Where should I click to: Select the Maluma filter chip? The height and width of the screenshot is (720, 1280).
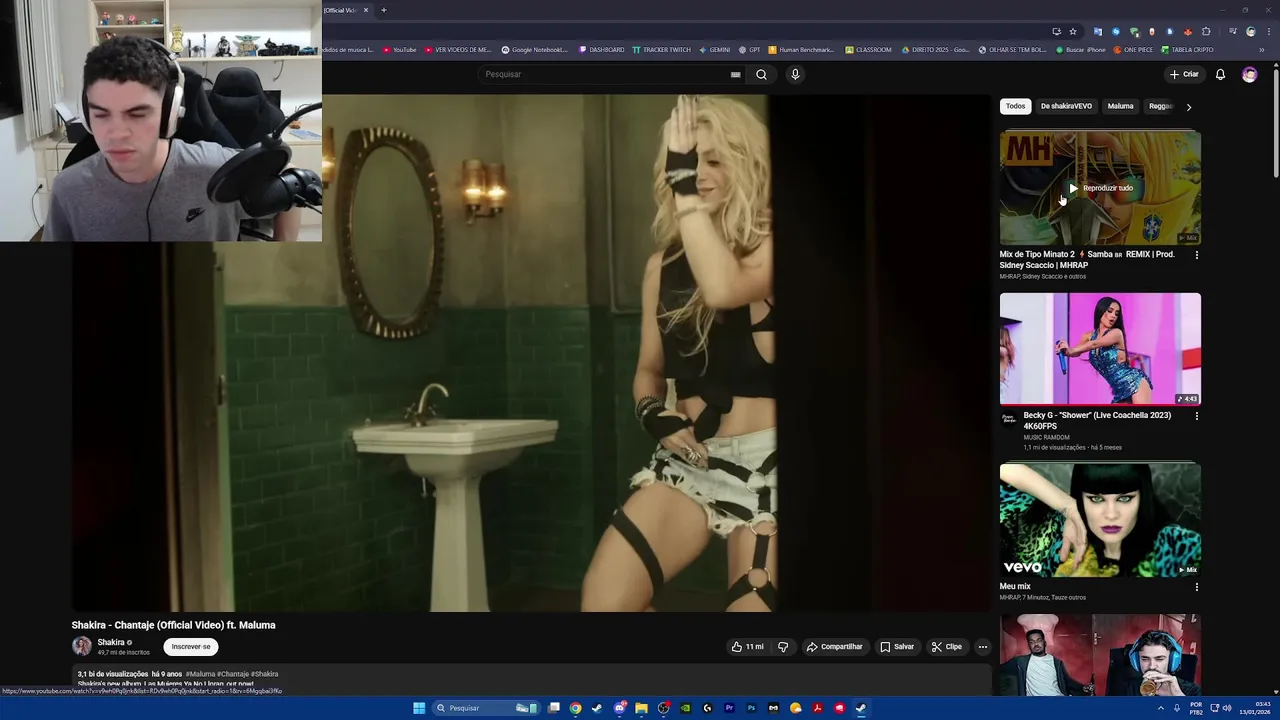pyautogui.click(x=1120, y=106)
